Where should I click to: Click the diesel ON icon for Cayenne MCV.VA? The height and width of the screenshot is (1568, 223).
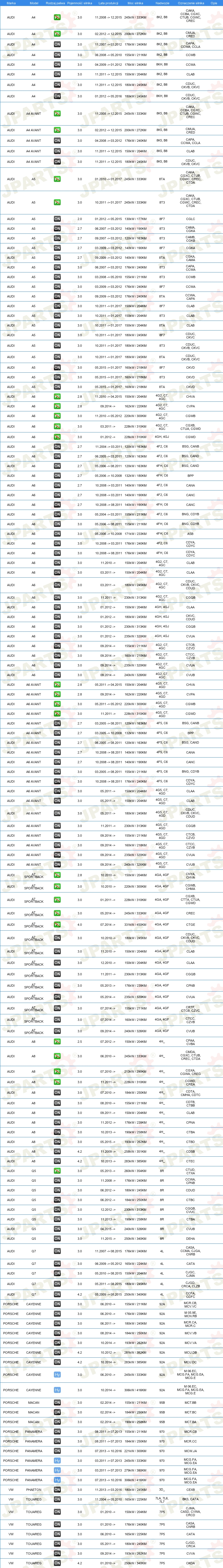tap(57, 1343)
